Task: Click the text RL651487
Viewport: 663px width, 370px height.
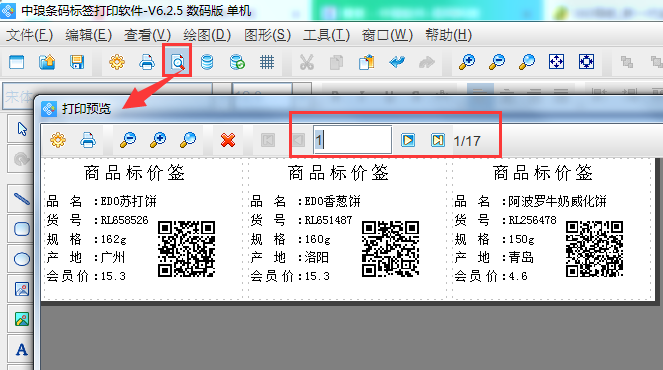Action: coord(328,220)
